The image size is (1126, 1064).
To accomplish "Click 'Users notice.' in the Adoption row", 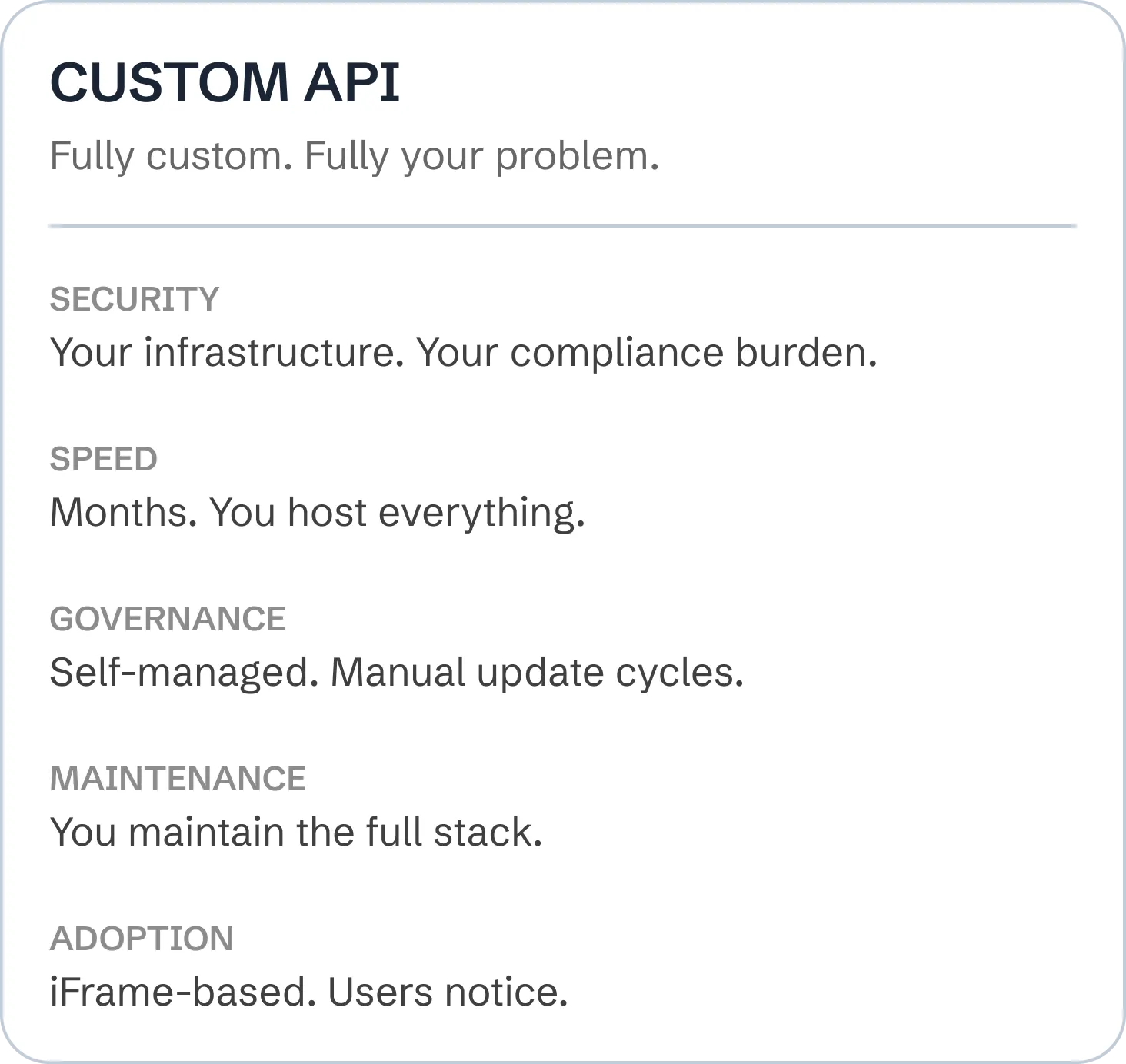I will coord(448,993).
